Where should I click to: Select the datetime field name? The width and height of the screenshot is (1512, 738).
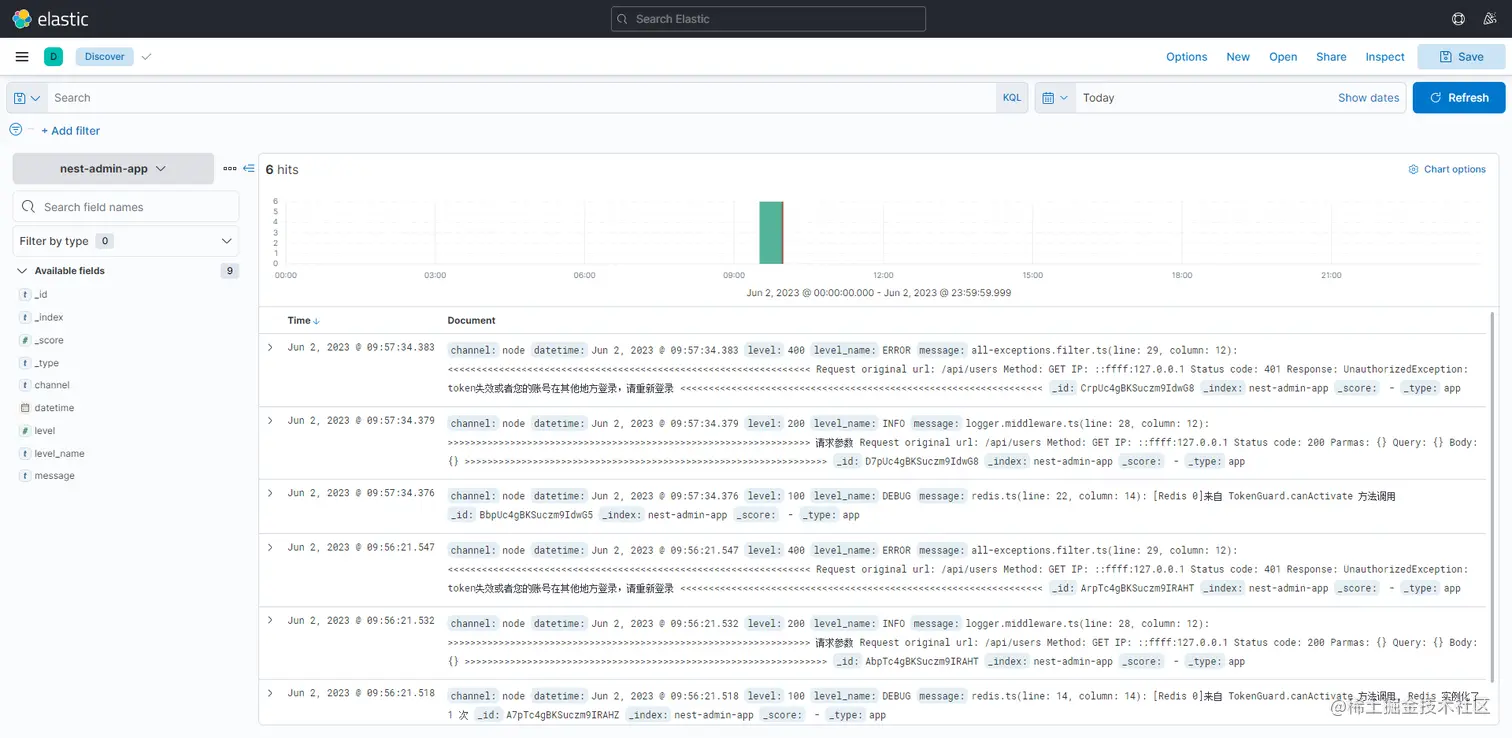pyautogui.click(x=54, y=408)
